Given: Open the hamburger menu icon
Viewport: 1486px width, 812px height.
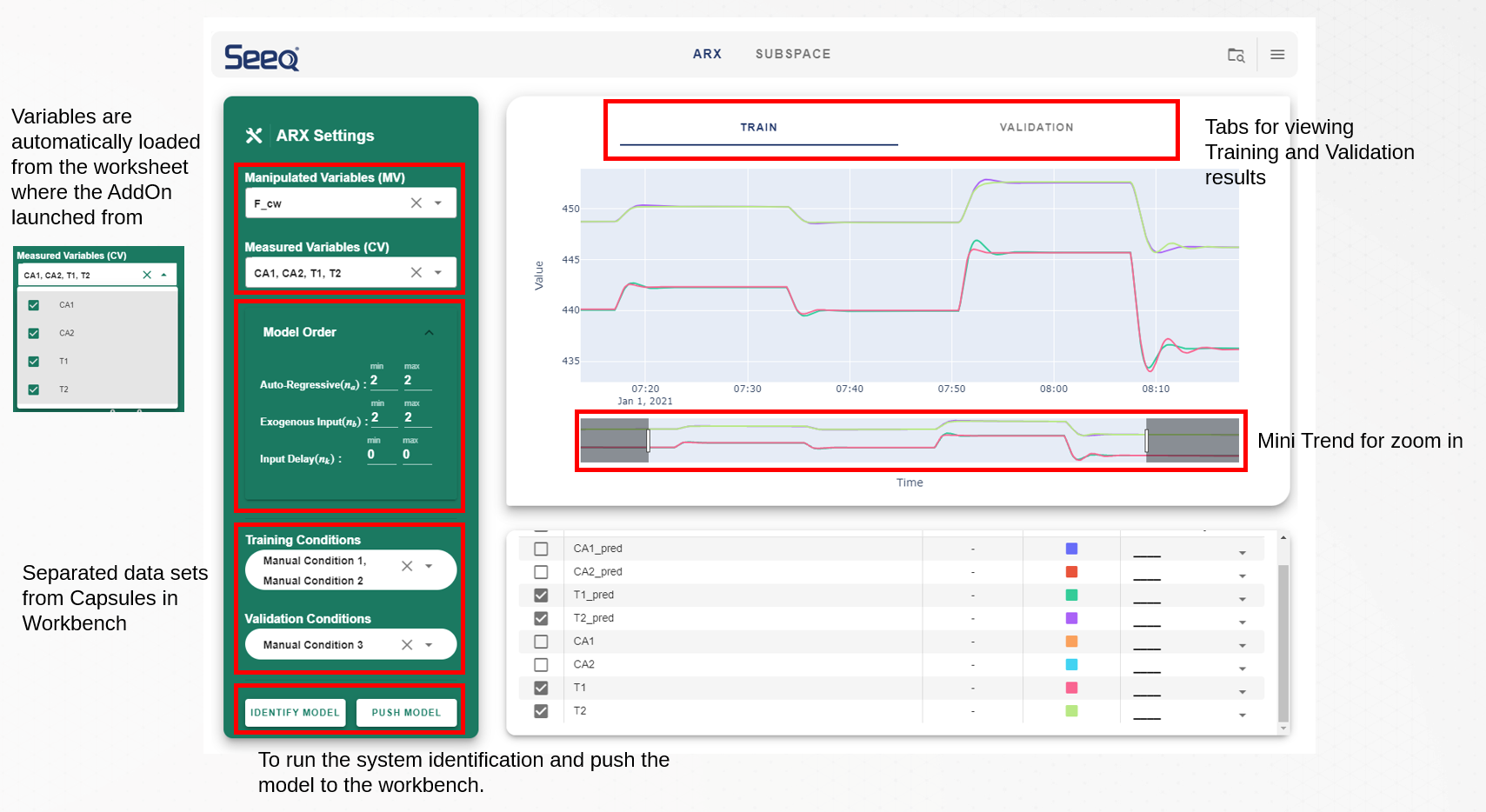Looking at the screenshot, I should (1277, 55).
